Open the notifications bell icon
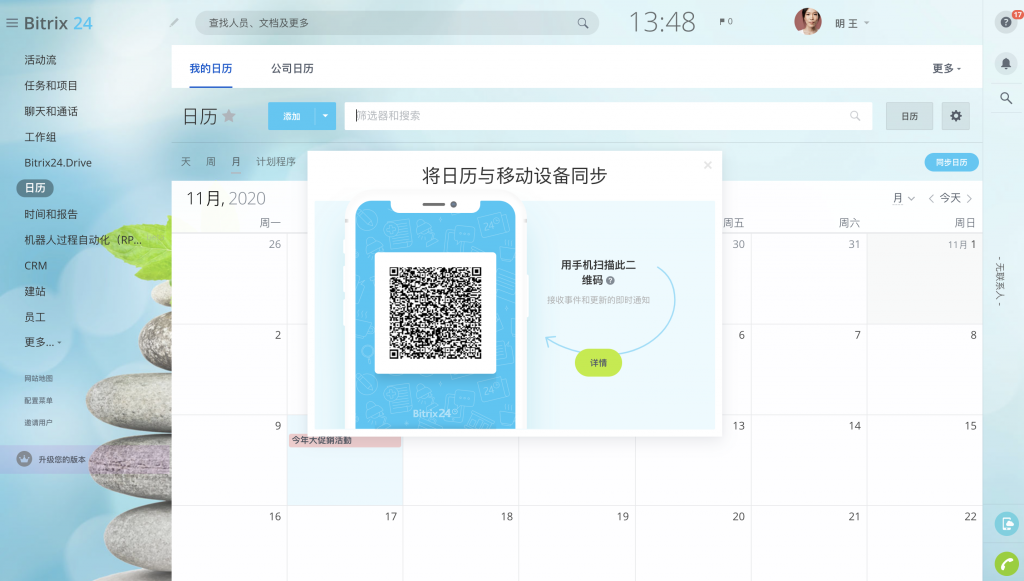The width and height of the screenshot is (1024, 581). [1006, 63]
